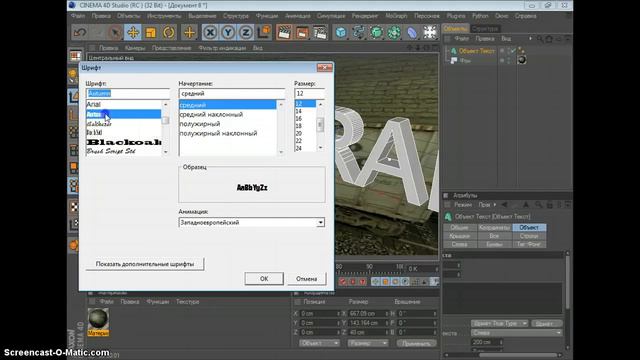Choose полужирный style in the dialog

tap(200, 124)
